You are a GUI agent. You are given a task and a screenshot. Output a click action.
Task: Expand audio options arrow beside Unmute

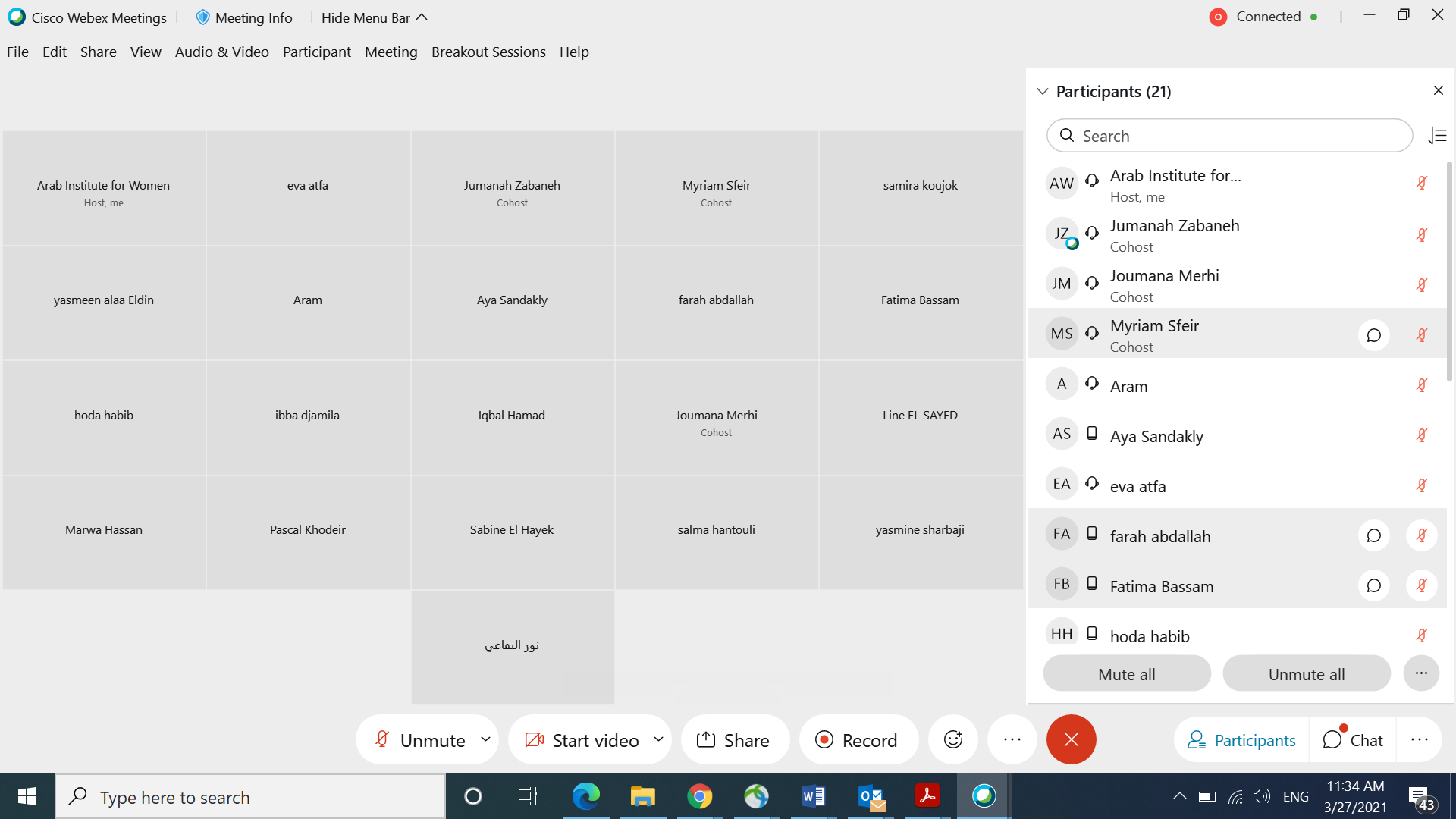pos(485,739)
